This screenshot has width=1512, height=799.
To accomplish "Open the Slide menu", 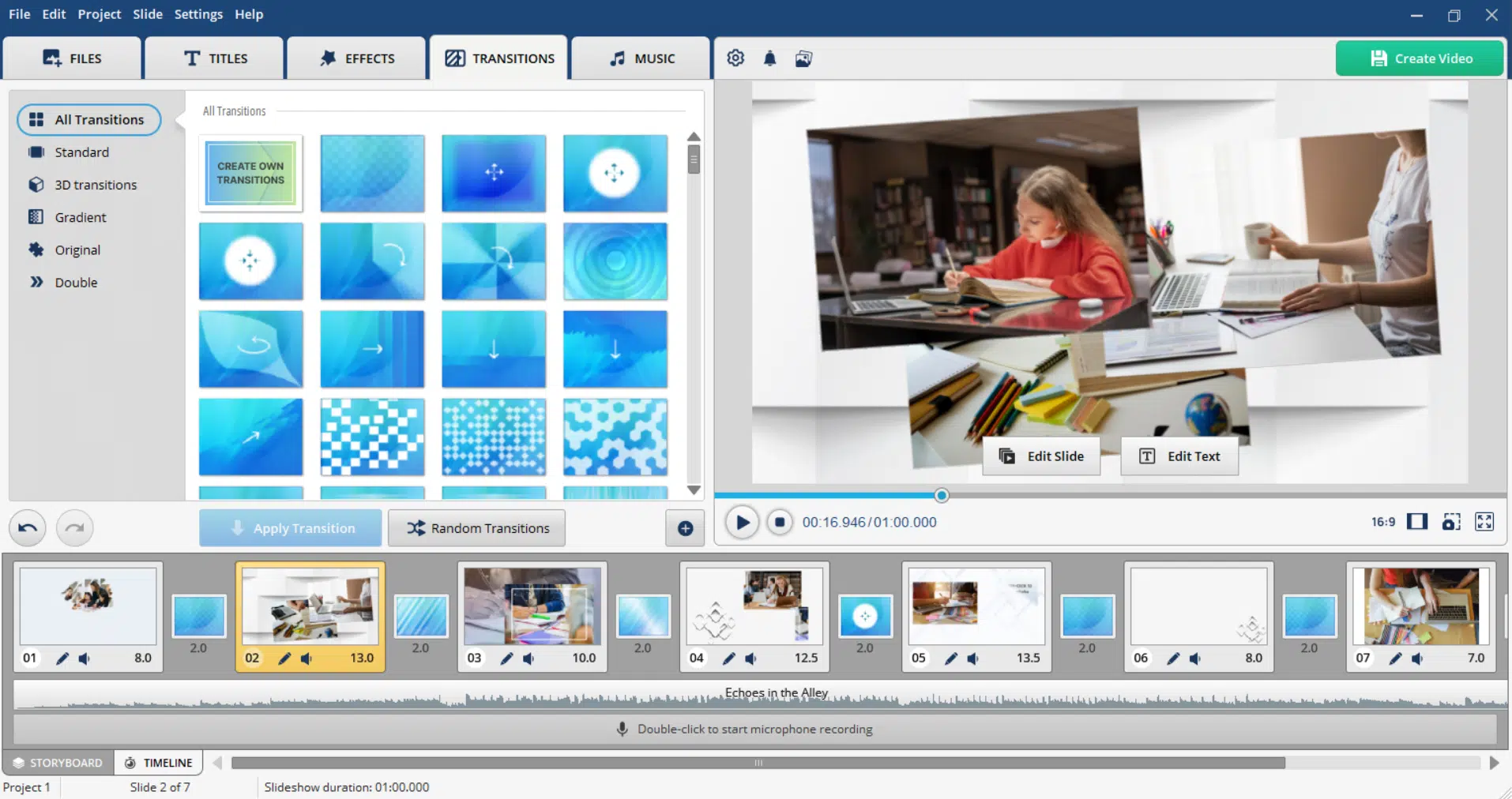I will [147, 14].
